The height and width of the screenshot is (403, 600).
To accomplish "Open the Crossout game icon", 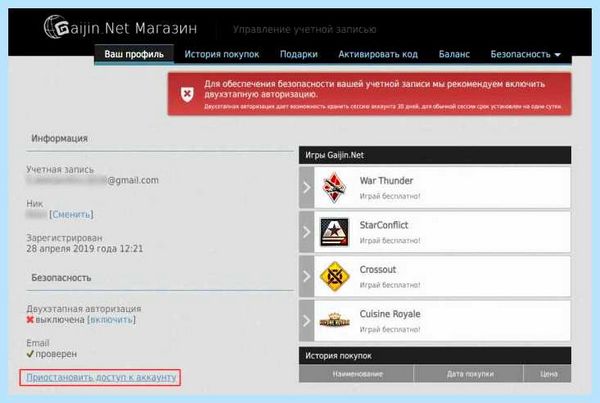I will pyautogui.click(x=334, y=276).
